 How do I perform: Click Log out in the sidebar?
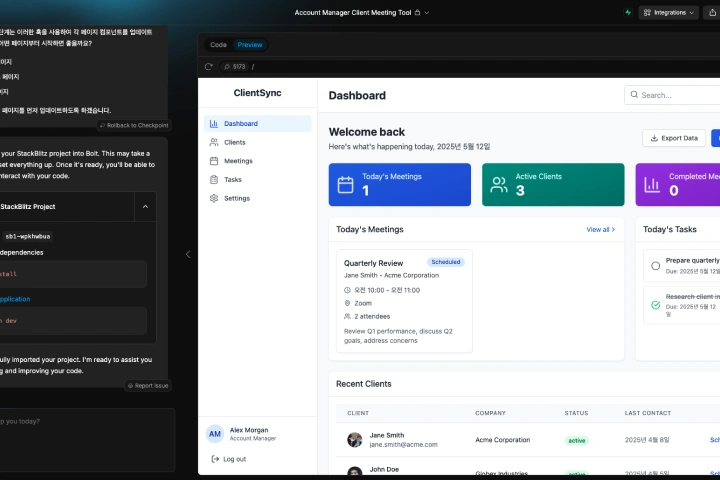pos(228,459)
